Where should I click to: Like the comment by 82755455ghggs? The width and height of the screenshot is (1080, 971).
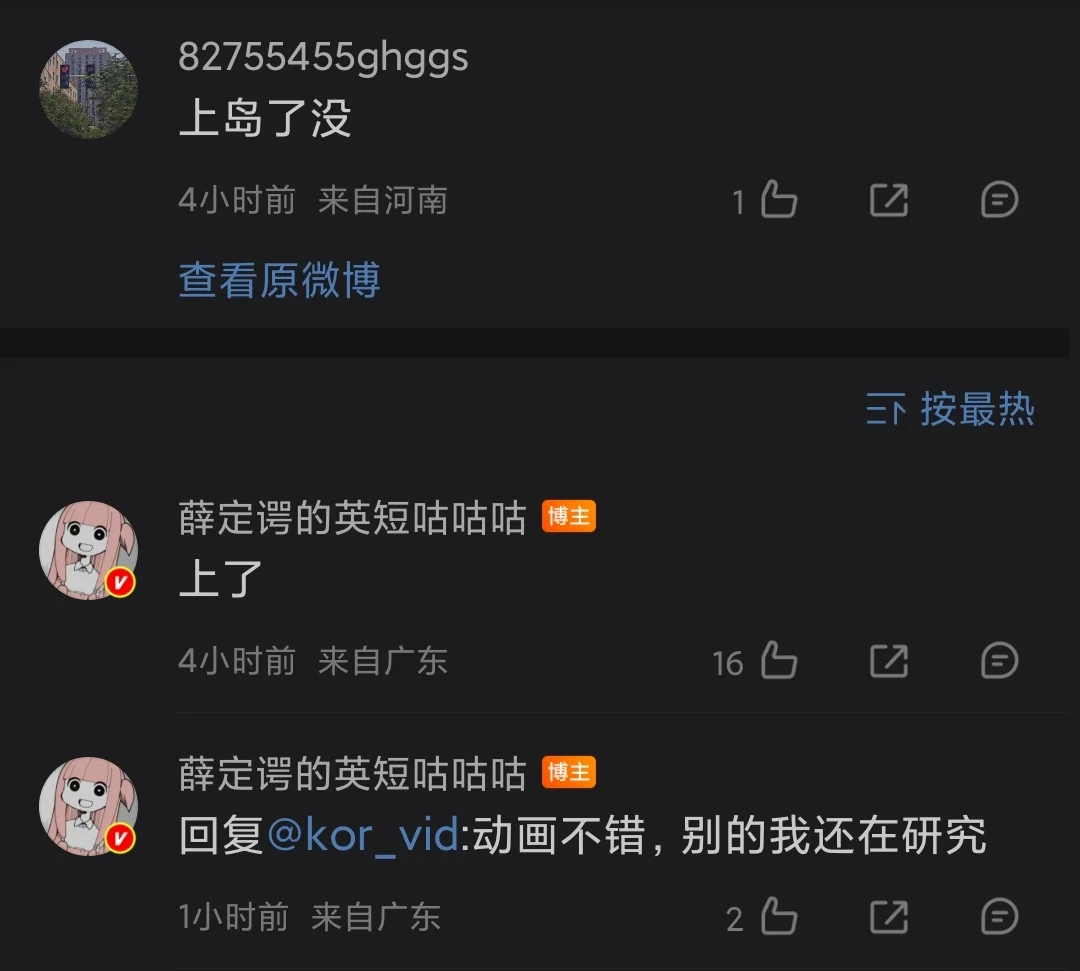(x=778, y=200)
